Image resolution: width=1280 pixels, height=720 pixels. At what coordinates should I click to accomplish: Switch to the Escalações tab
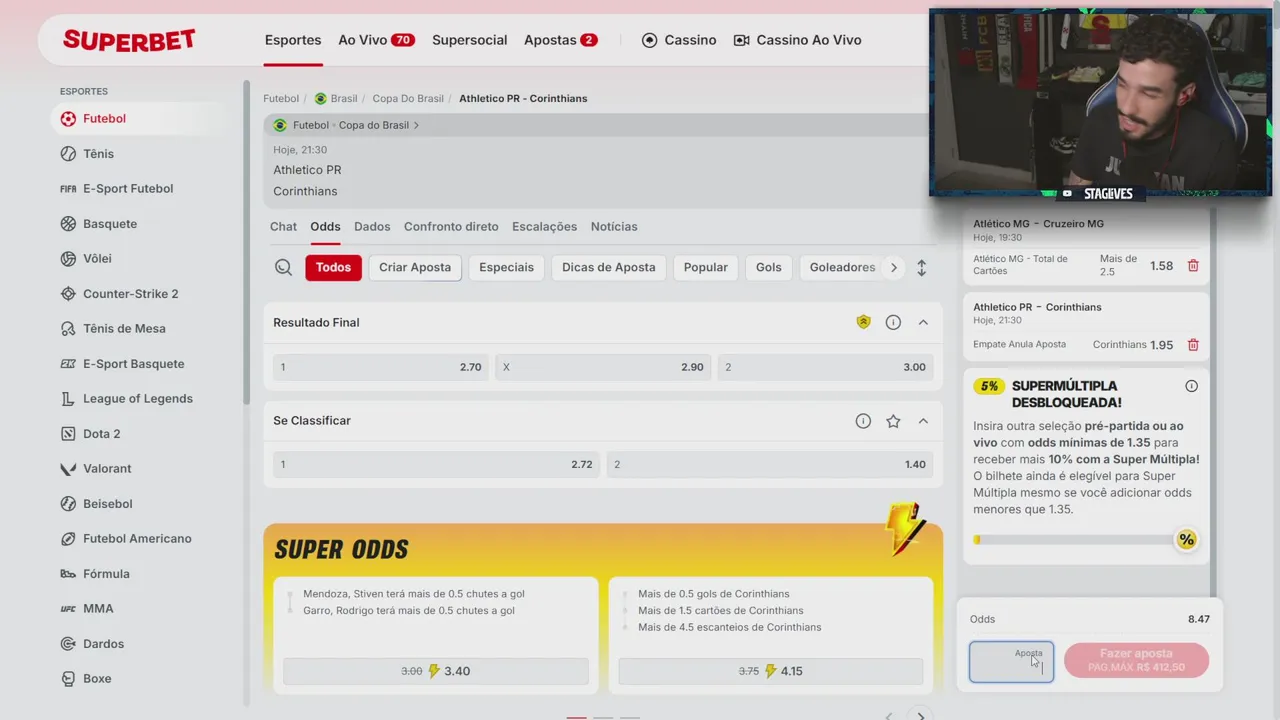click(544, 227)
